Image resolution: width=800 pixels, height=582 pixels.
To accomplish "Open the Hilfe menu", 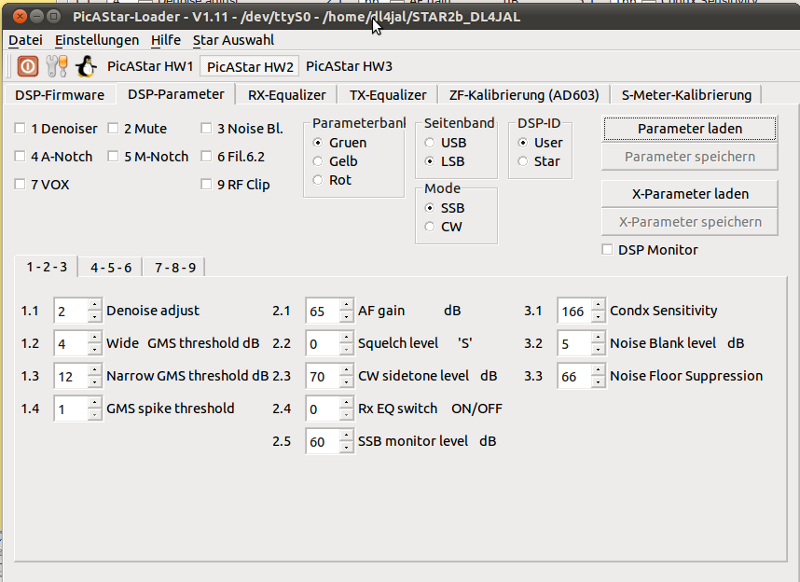I will [166, 40].
